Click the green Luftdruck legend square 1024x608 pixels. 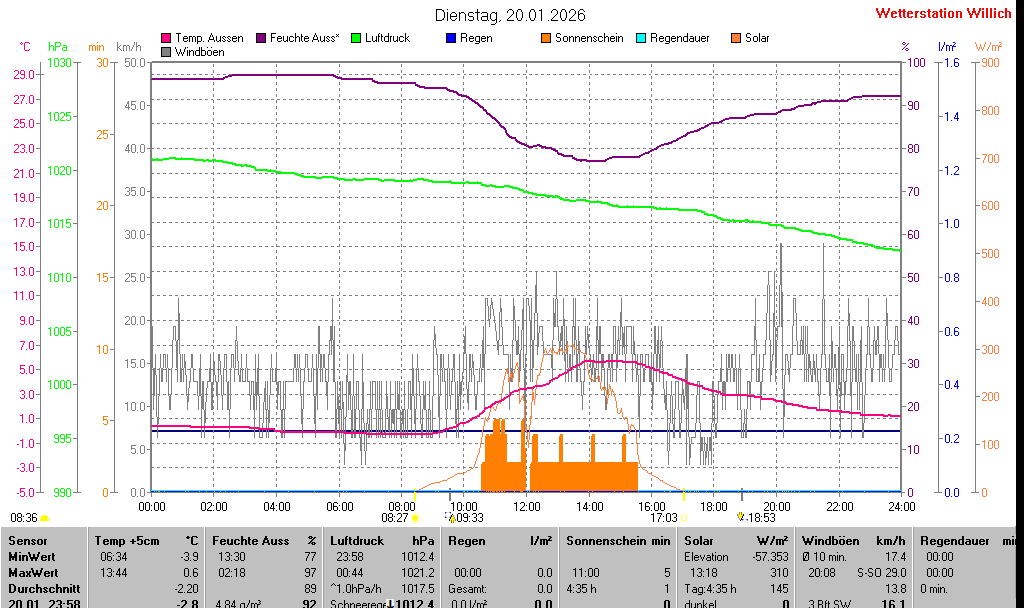[356, 38]
